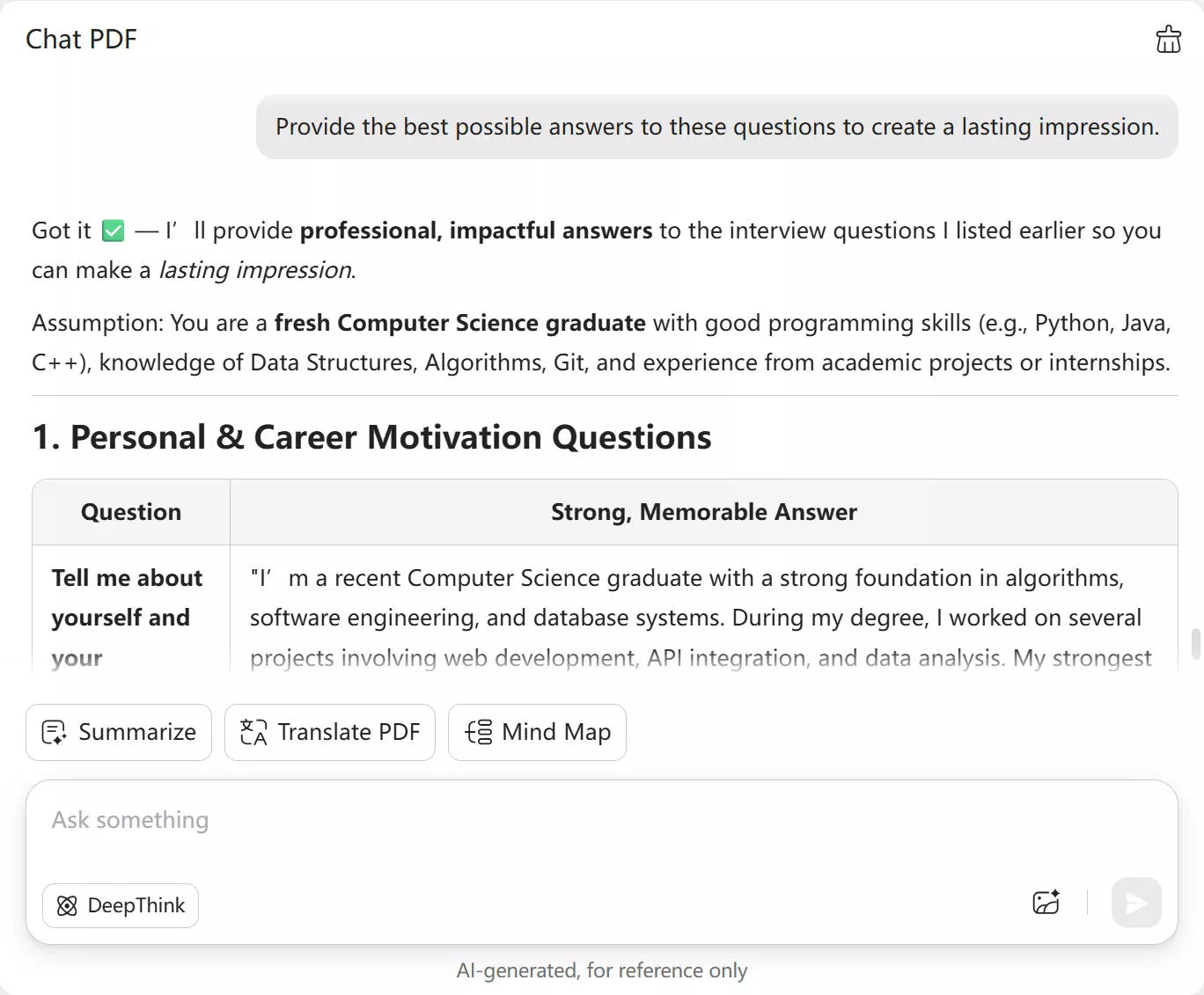This screenshot has height=995, width=1204.
Task: Enable DeepThink mode
Action: [121, 905]
